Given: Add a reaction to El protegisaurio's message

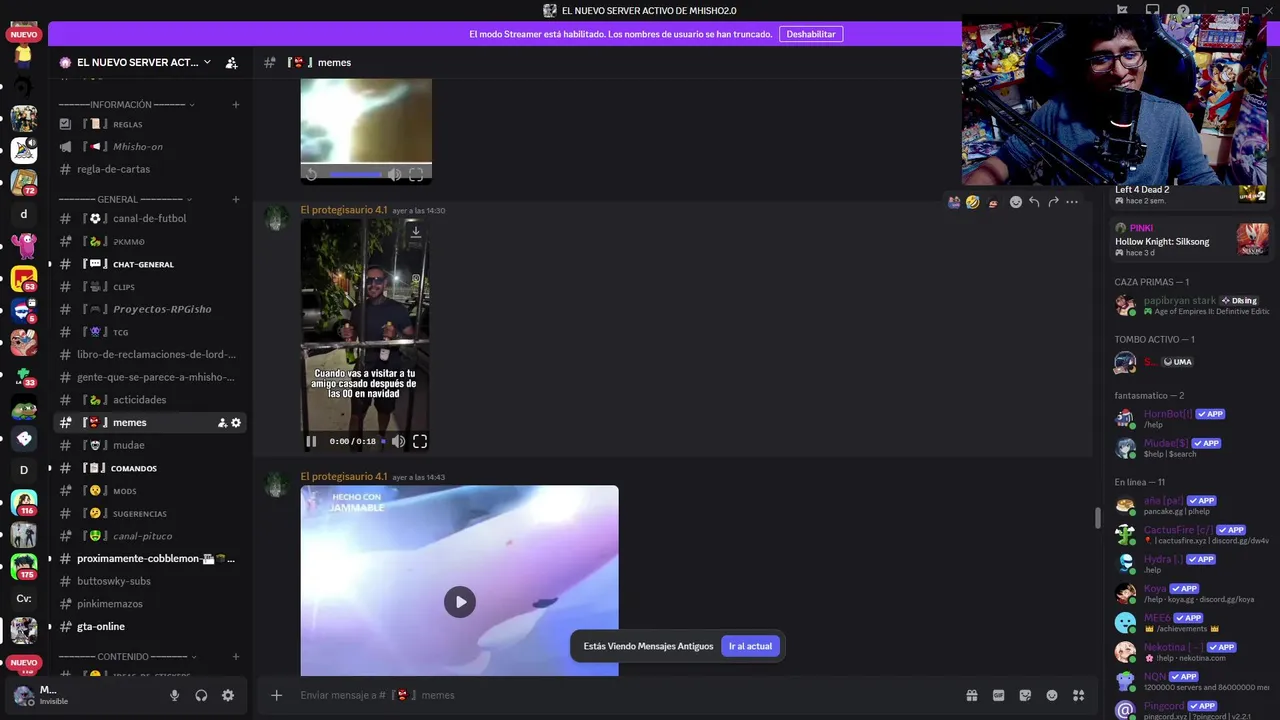Looking at the screenshot, I should point(1015,202).
